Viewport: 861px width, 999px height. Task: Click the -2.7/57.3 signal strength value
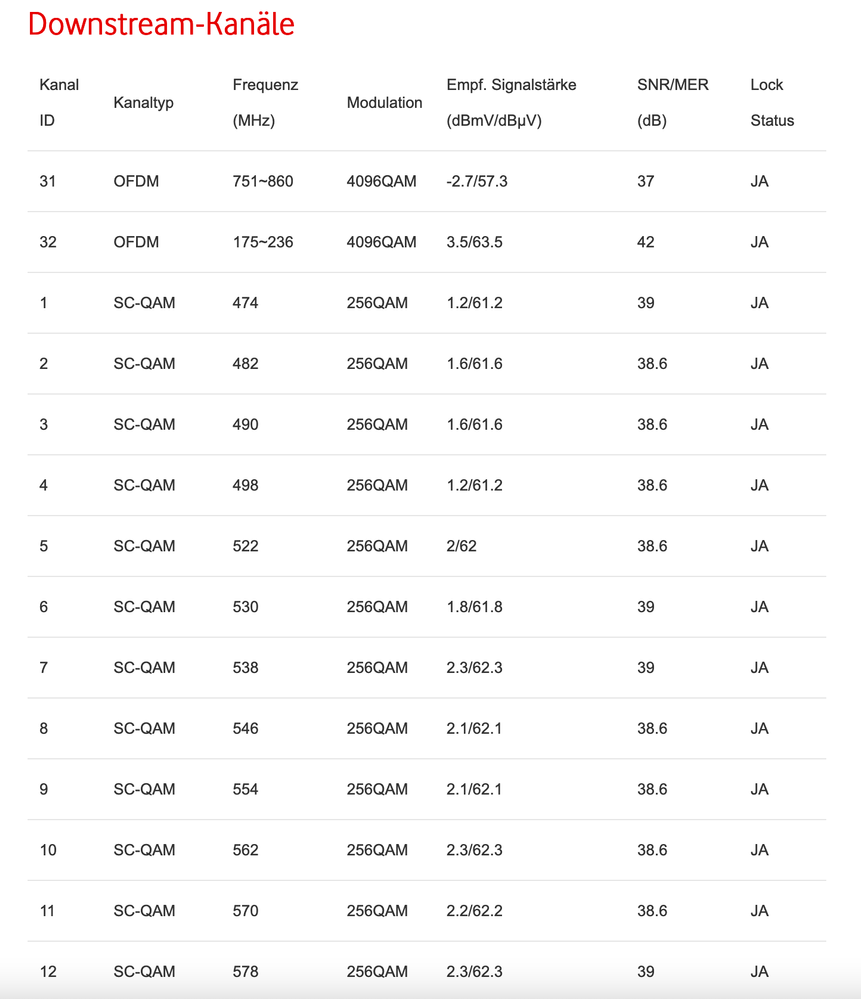coord(477,181)
